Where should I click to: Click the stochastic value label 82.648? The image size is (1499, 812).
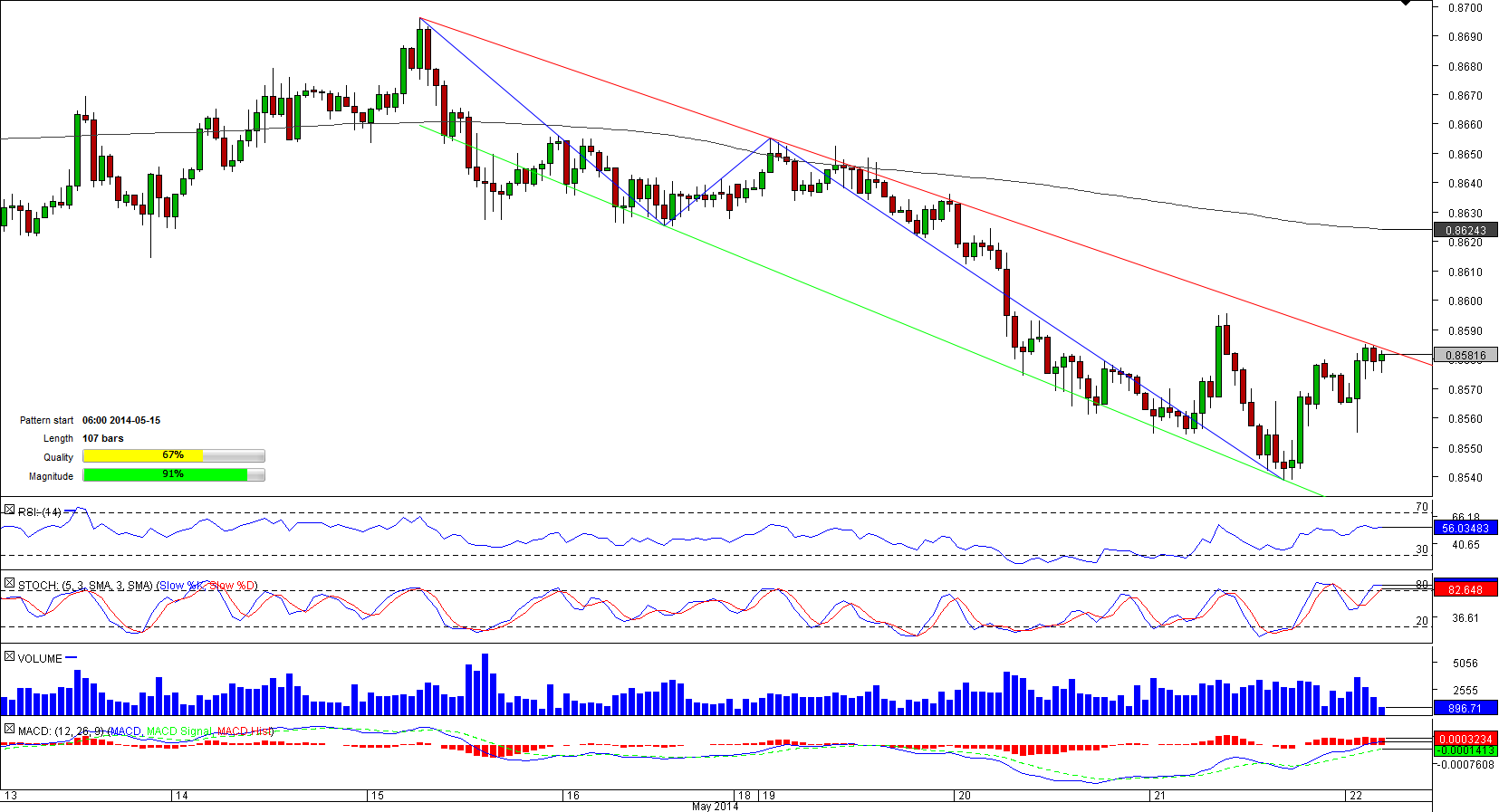[1465, 590]
